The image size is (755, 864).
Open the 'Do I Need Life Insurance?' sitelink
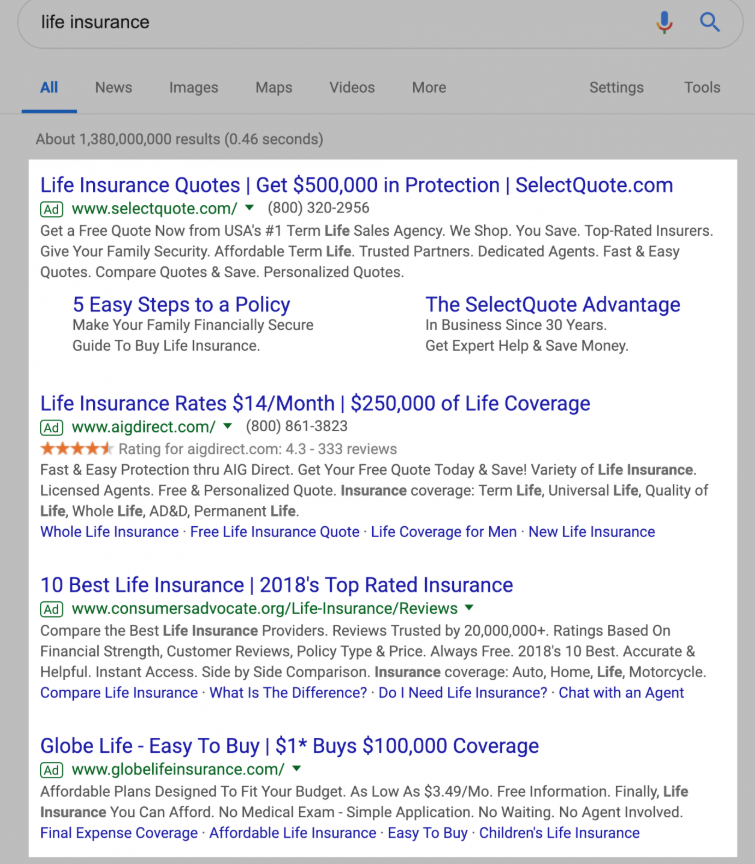[x=463, y=693]
